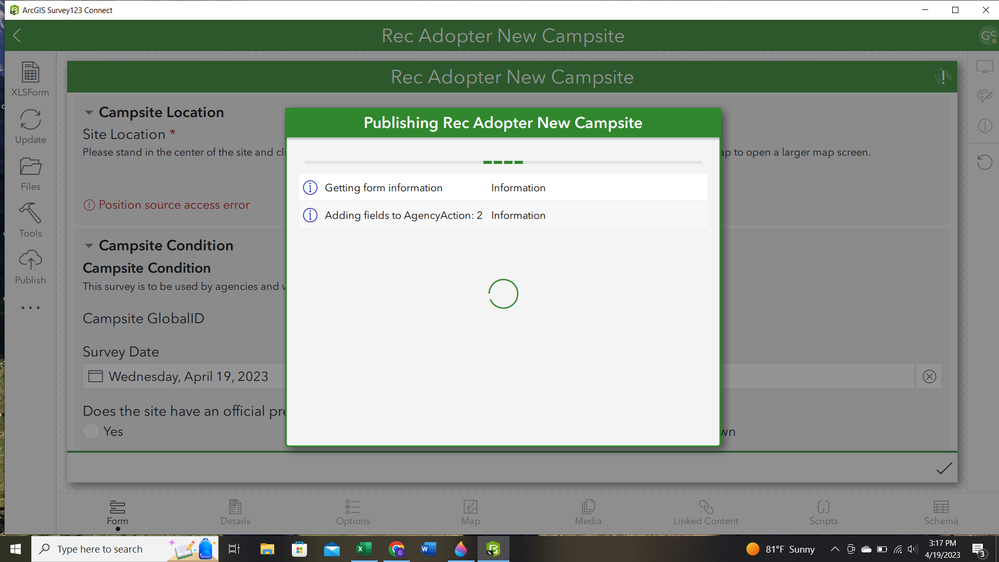Screen dimensions: 999x562
Task: Switch to the Options tab
Action: click(x=353, y=512)
